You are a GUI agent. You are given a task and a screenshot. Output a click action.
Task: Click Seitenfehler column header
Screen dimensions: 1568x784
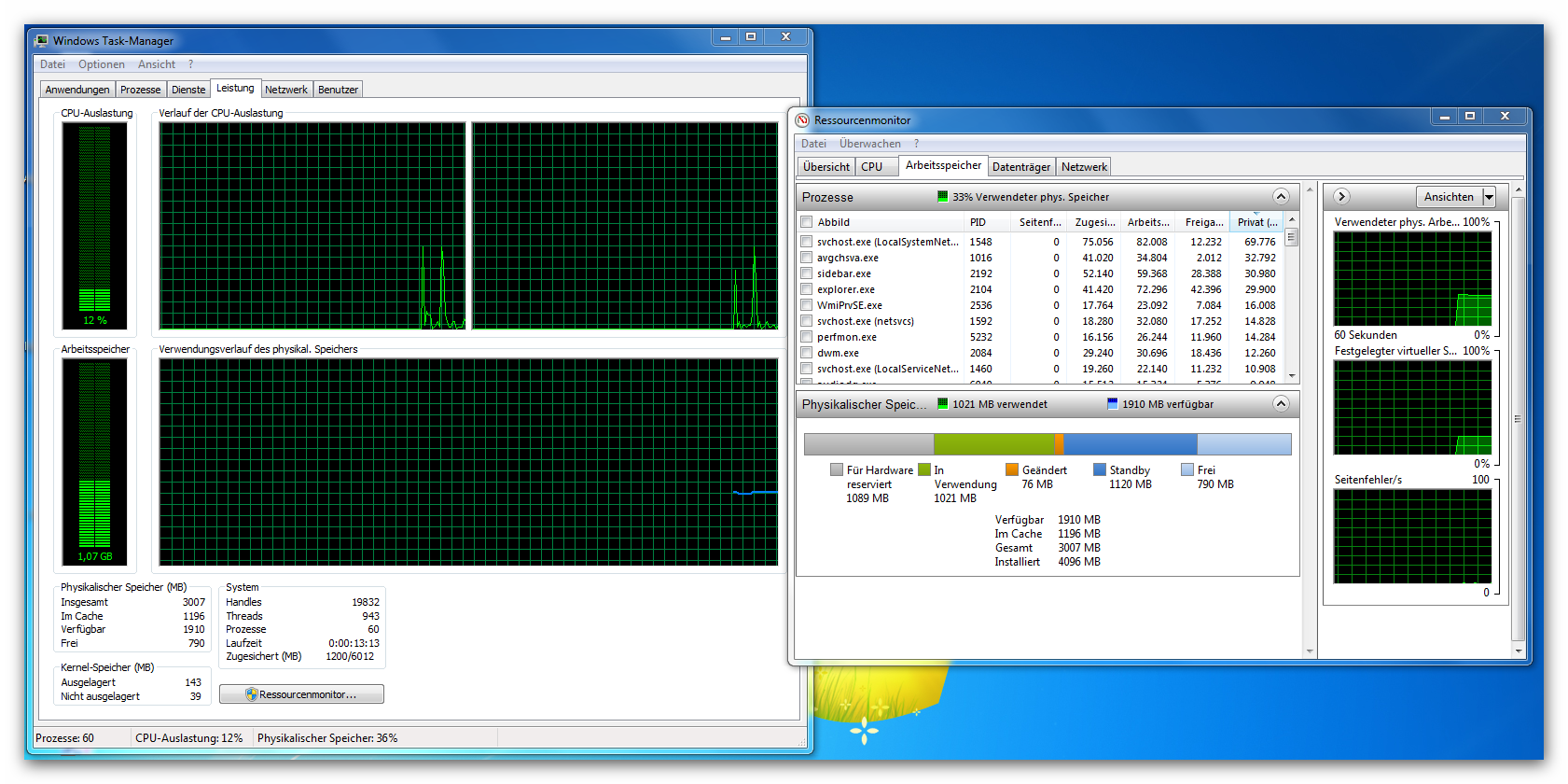point(1040,221)
